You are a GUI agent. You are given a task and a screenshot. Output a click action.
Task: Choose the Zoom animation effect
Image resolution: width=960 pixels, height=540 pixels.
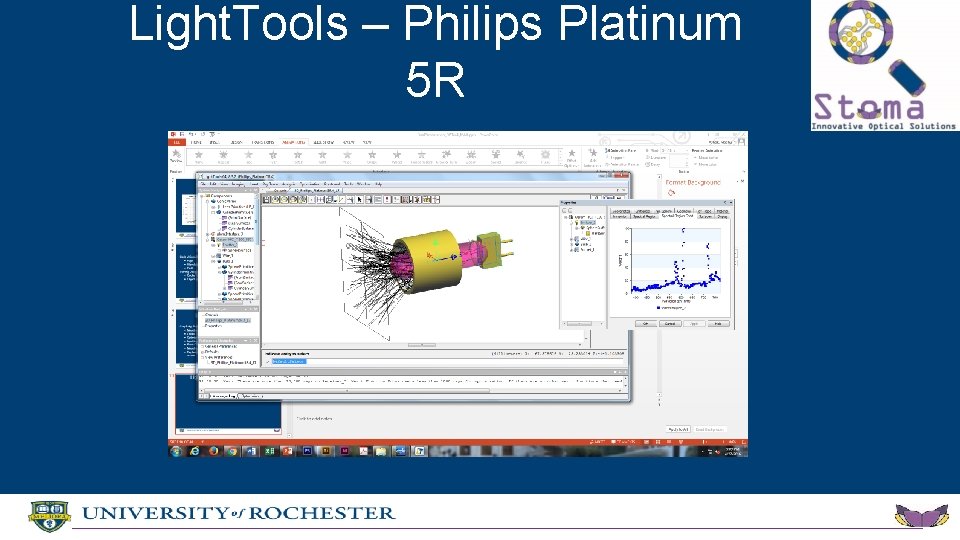point(471,156)
